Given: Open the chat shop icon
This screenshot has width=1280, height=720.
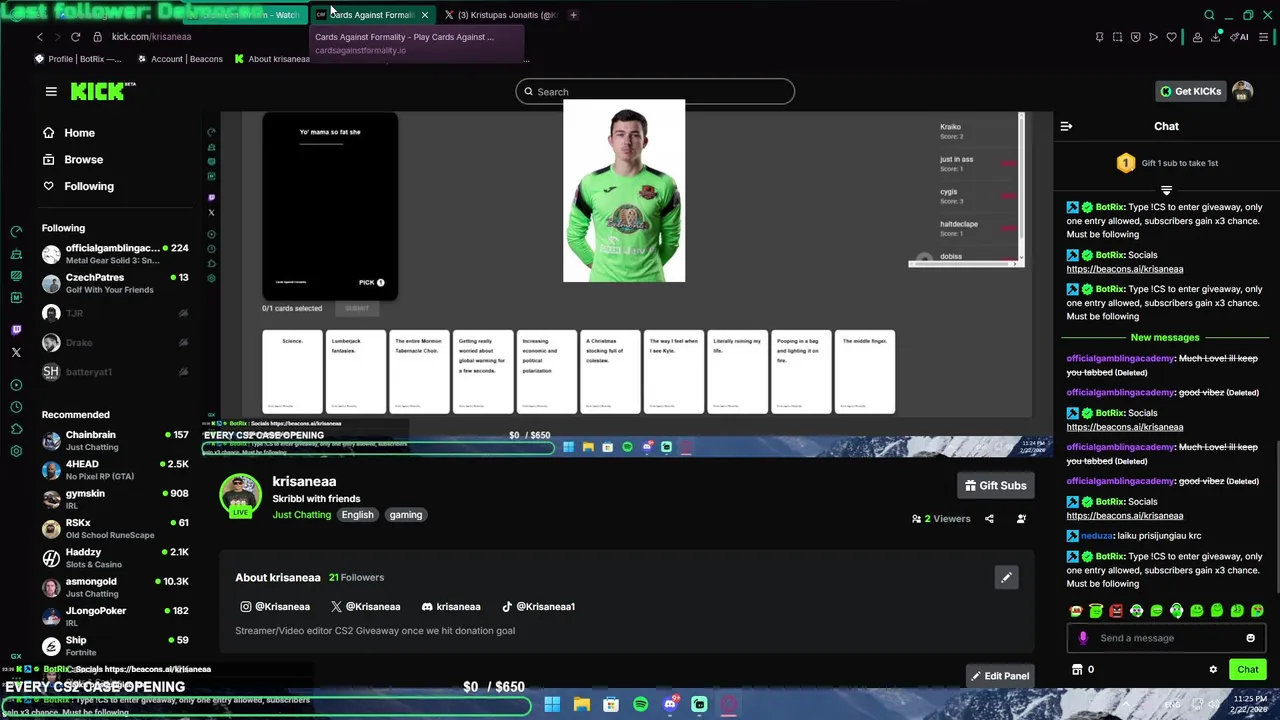Looking at the screenshot, I should [x=1077, y=669].
